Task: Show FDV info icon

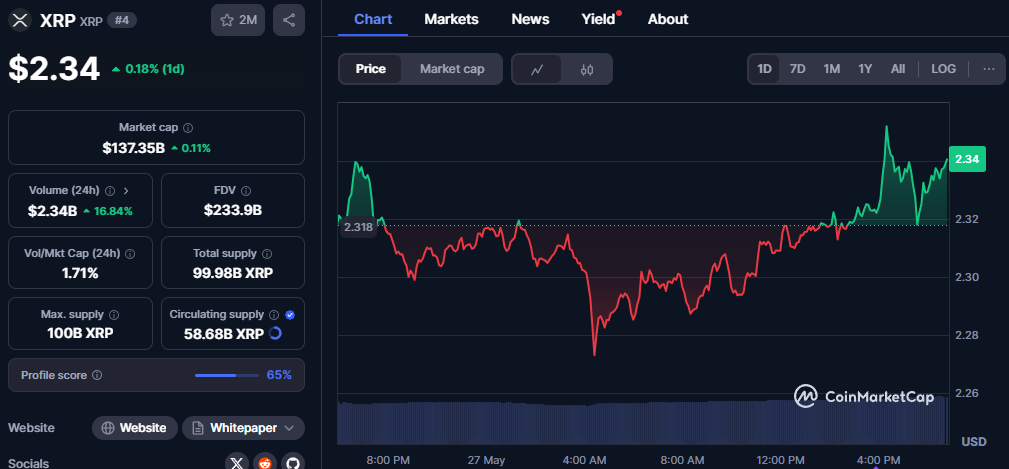Action: click(x=246, y=190)
